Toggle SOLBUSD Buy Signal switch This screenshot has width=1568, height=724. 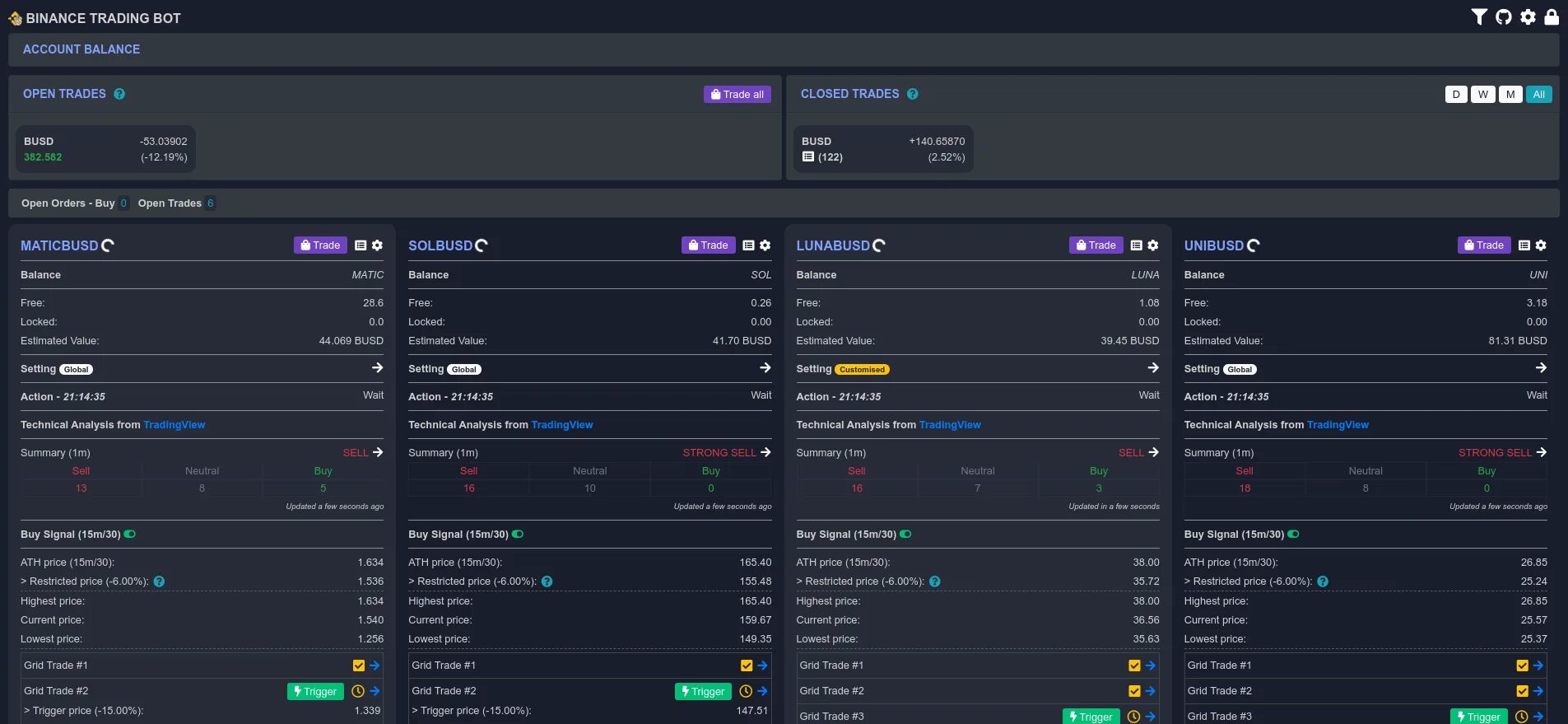click(518, 535)
